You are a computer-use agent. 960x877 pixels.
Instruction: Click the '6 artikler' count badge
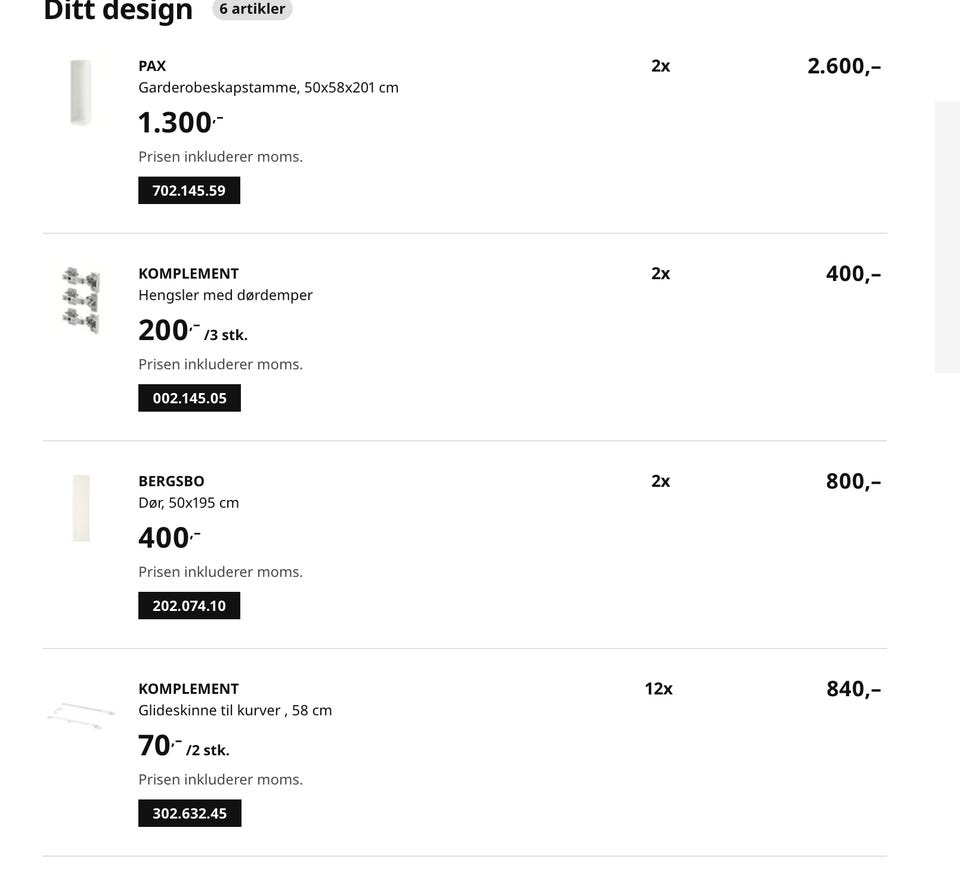pyautogui.click(x=252, y=9)
